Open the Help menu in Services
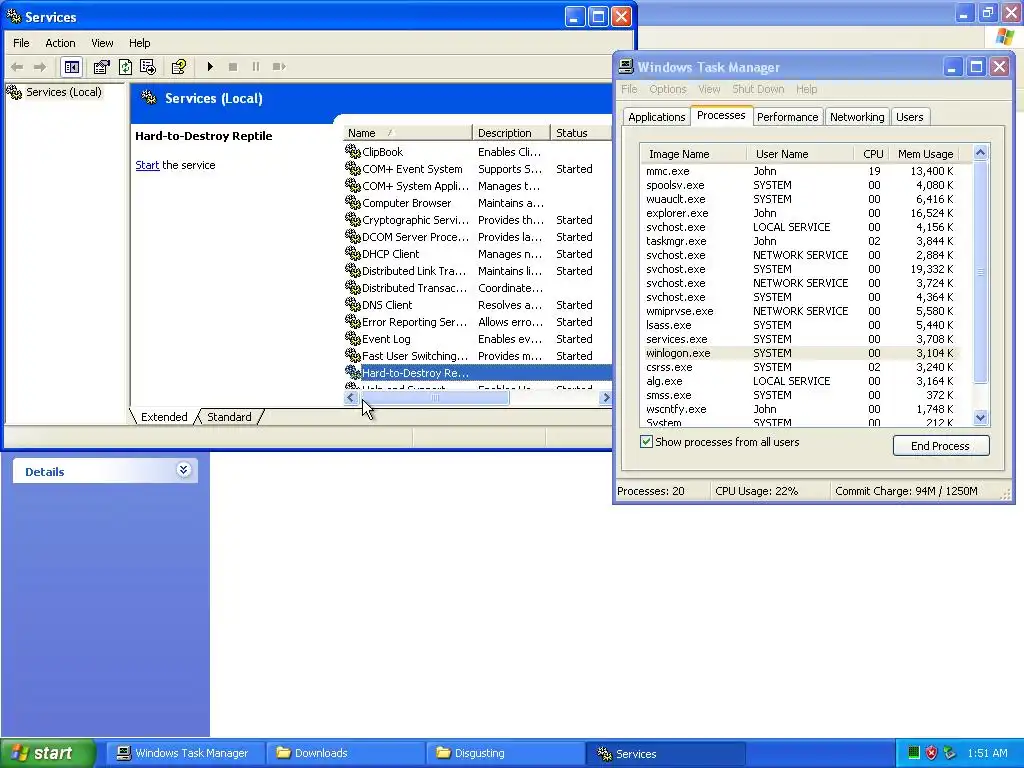 [x=139, y=43]
